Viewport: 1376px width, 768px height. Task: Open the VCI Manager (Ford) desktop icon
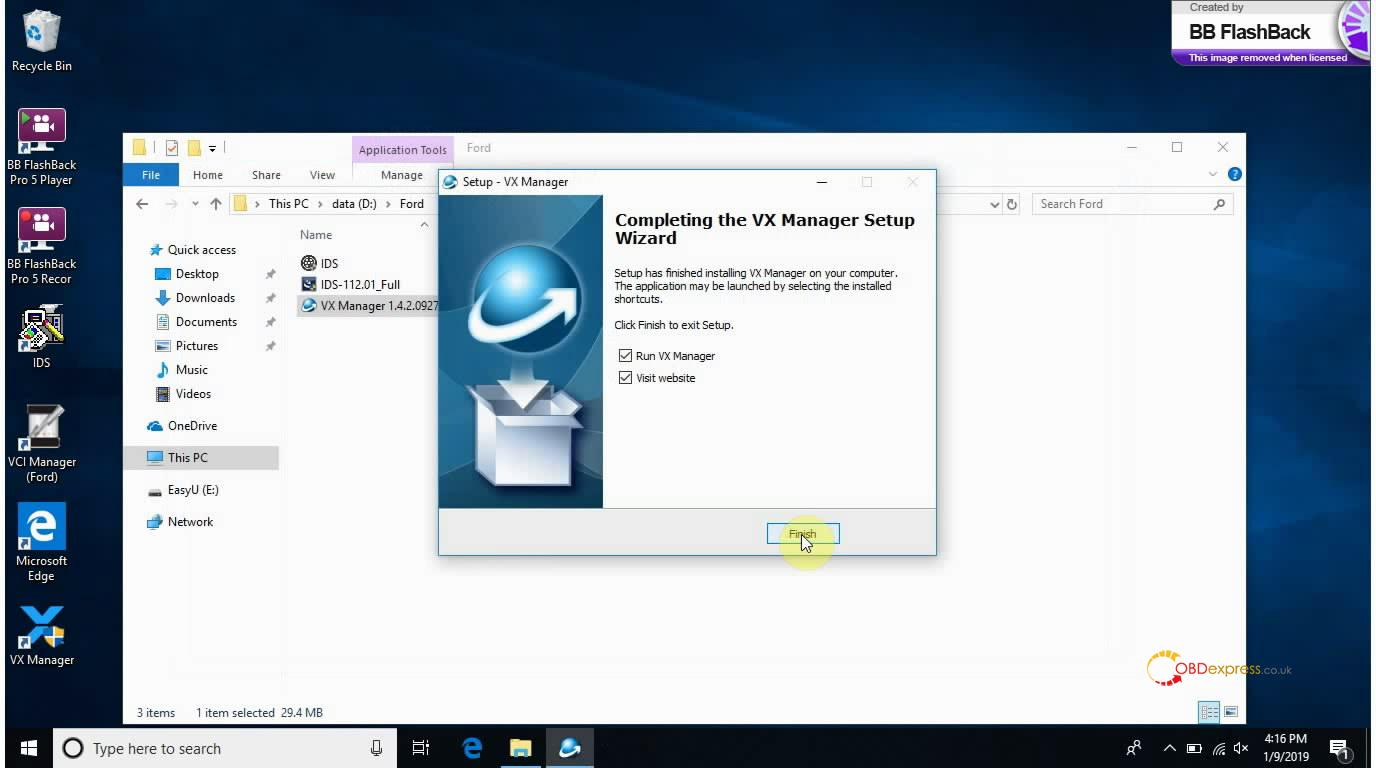(x=42, y=432)
